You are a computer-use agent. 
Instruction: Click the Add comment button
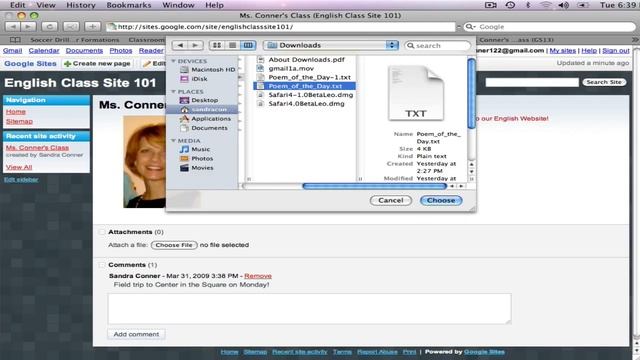pos(136,334)
